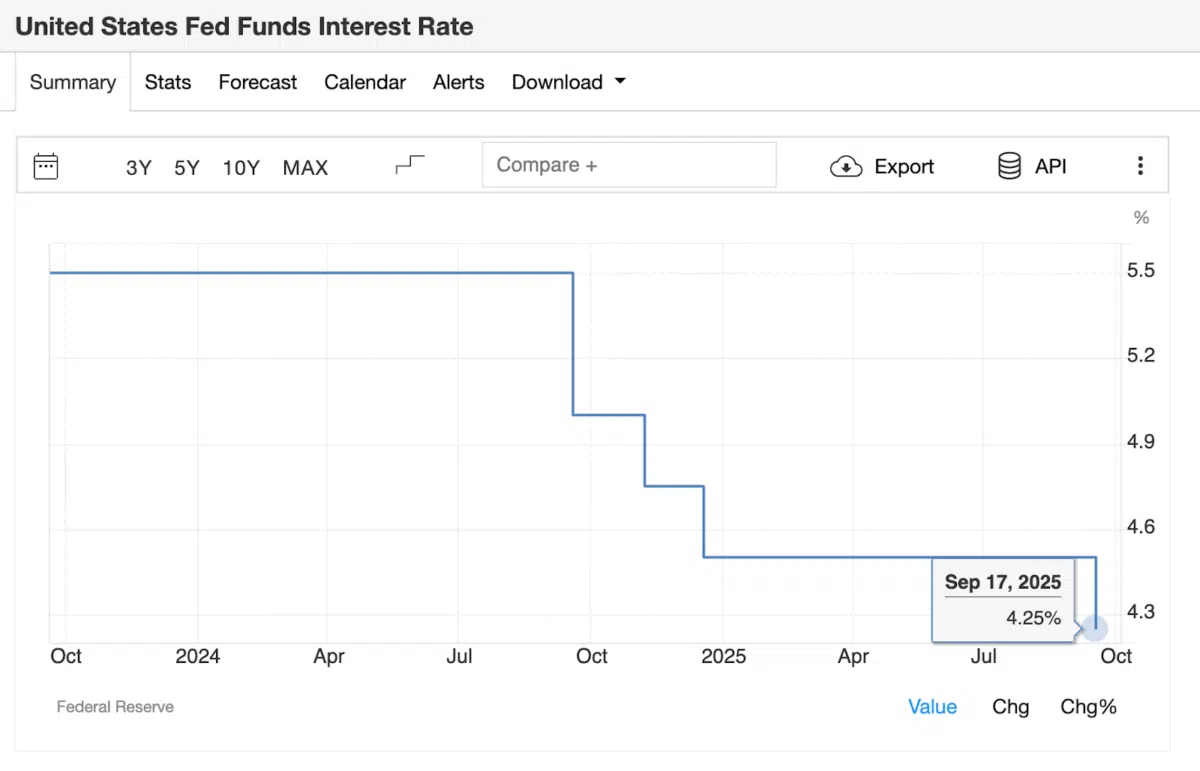This screenshot has width=1200, height=771.
Task: Click the calendar icon in chart toolbar
Action: click(x=46, y=166)
